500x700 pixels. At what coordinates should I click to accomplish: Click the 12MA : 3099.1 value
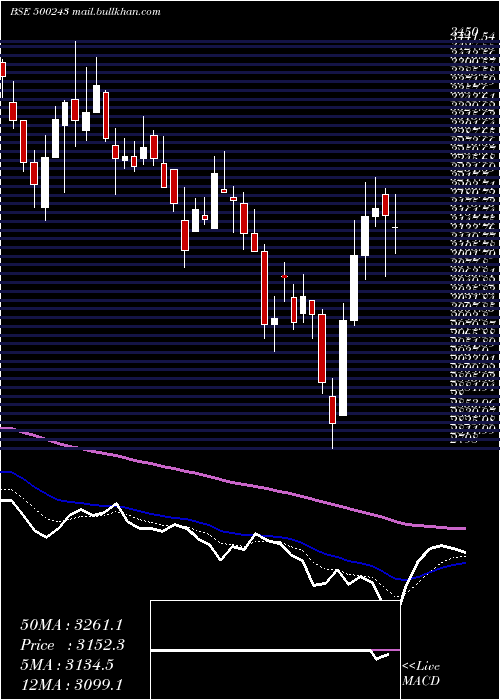pyautogui.click(x=72, y=685)
